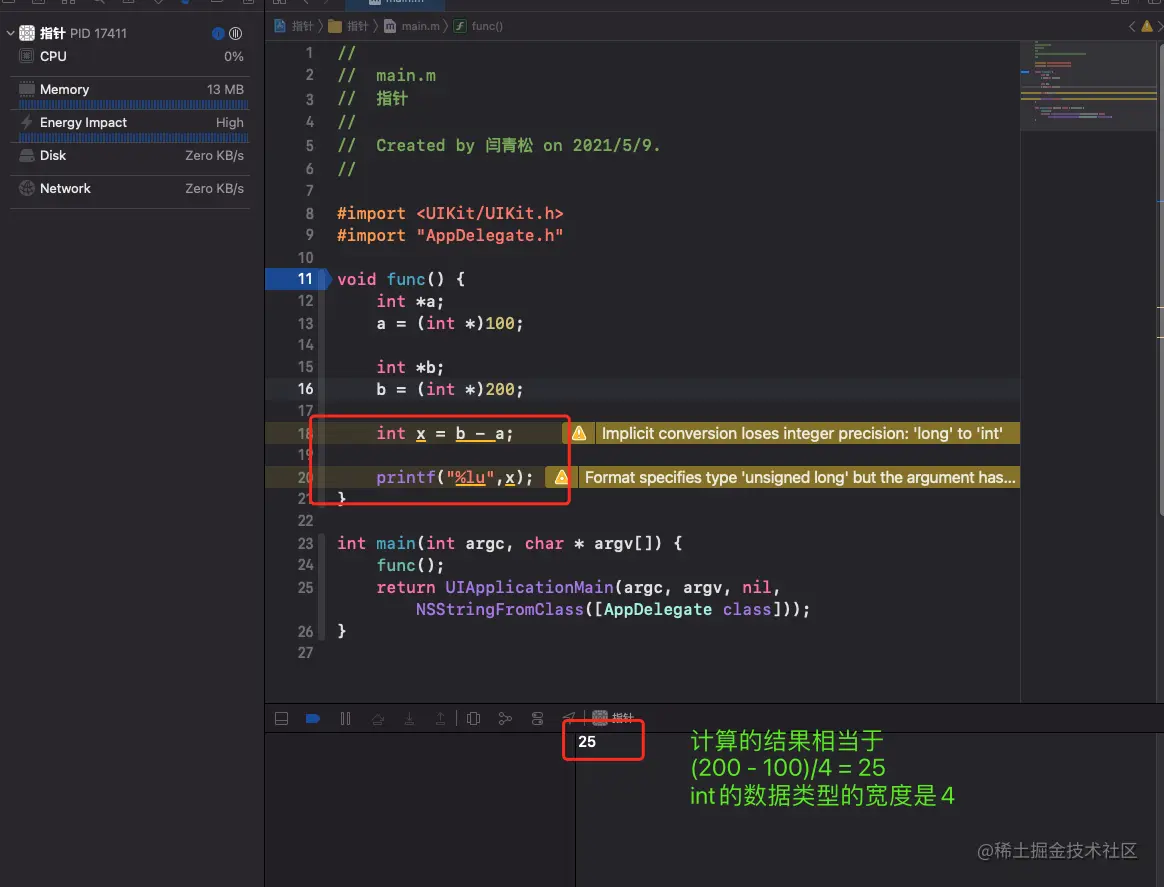The width and height of the screenshot is (1164, 887).
Task: Click the editor vertical scrollbar
Action: 1160,281
